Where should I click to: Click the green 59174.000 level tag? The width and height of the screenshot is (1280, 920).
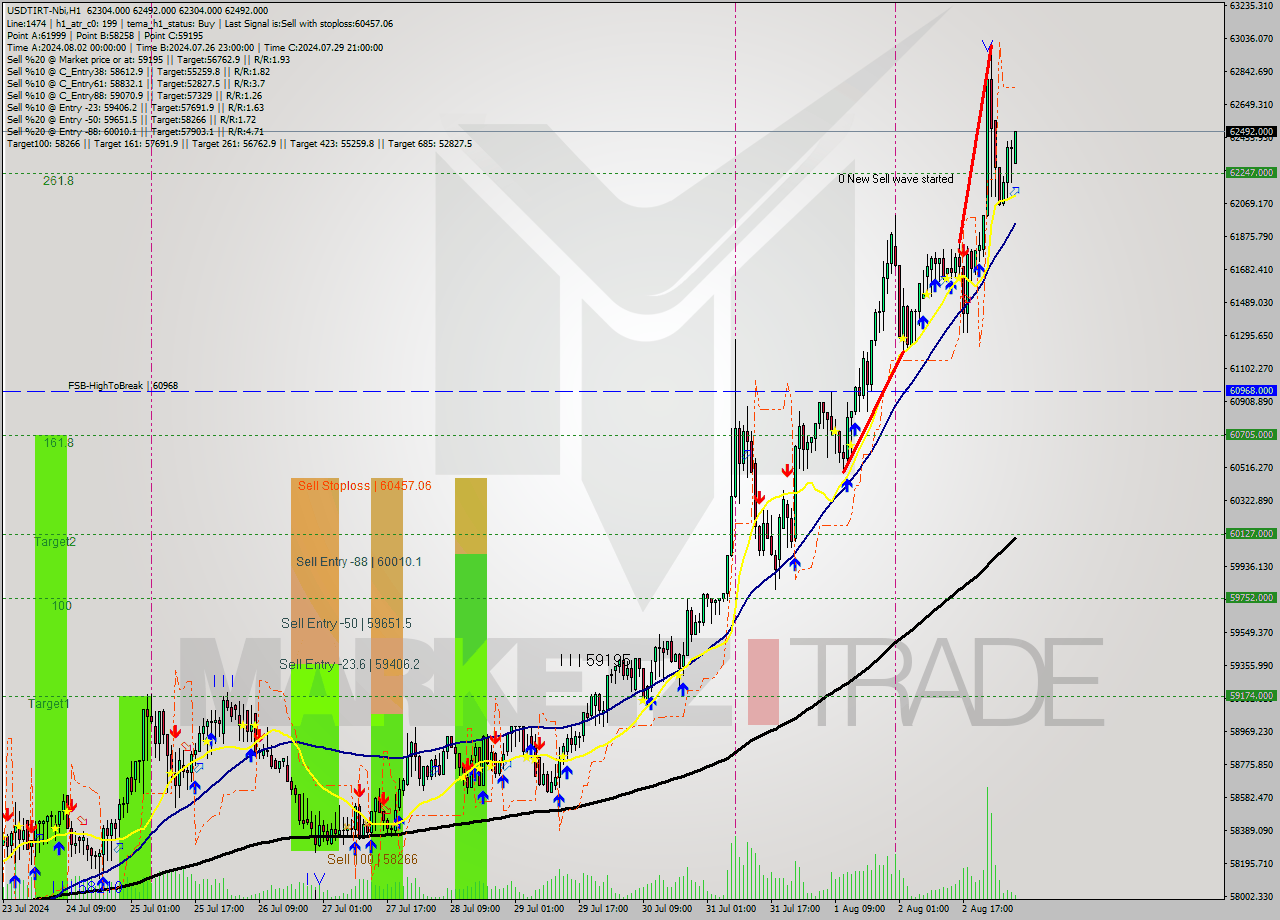(1251, 695)
